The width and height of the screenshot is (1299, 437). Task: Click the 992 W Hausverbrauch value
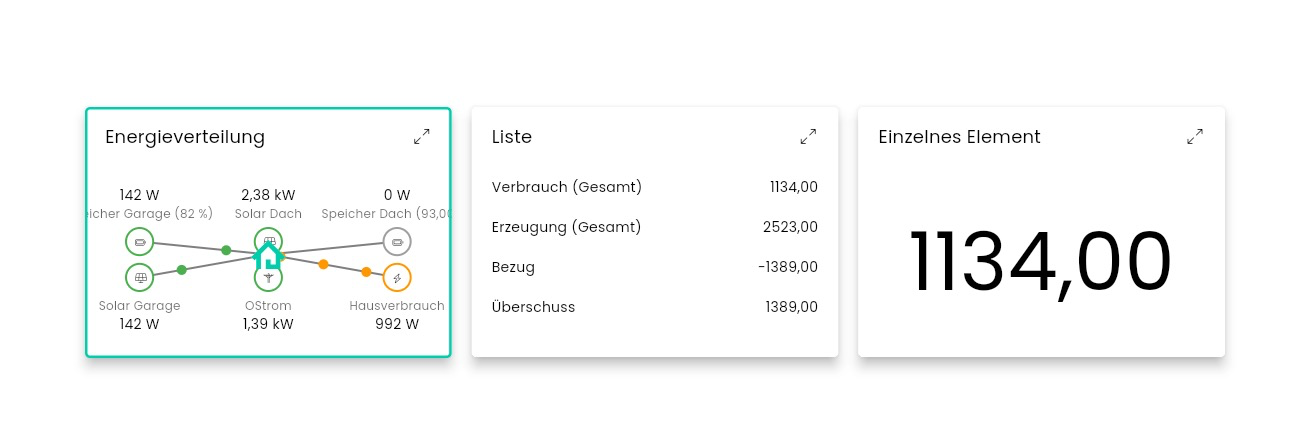point(397,324)
